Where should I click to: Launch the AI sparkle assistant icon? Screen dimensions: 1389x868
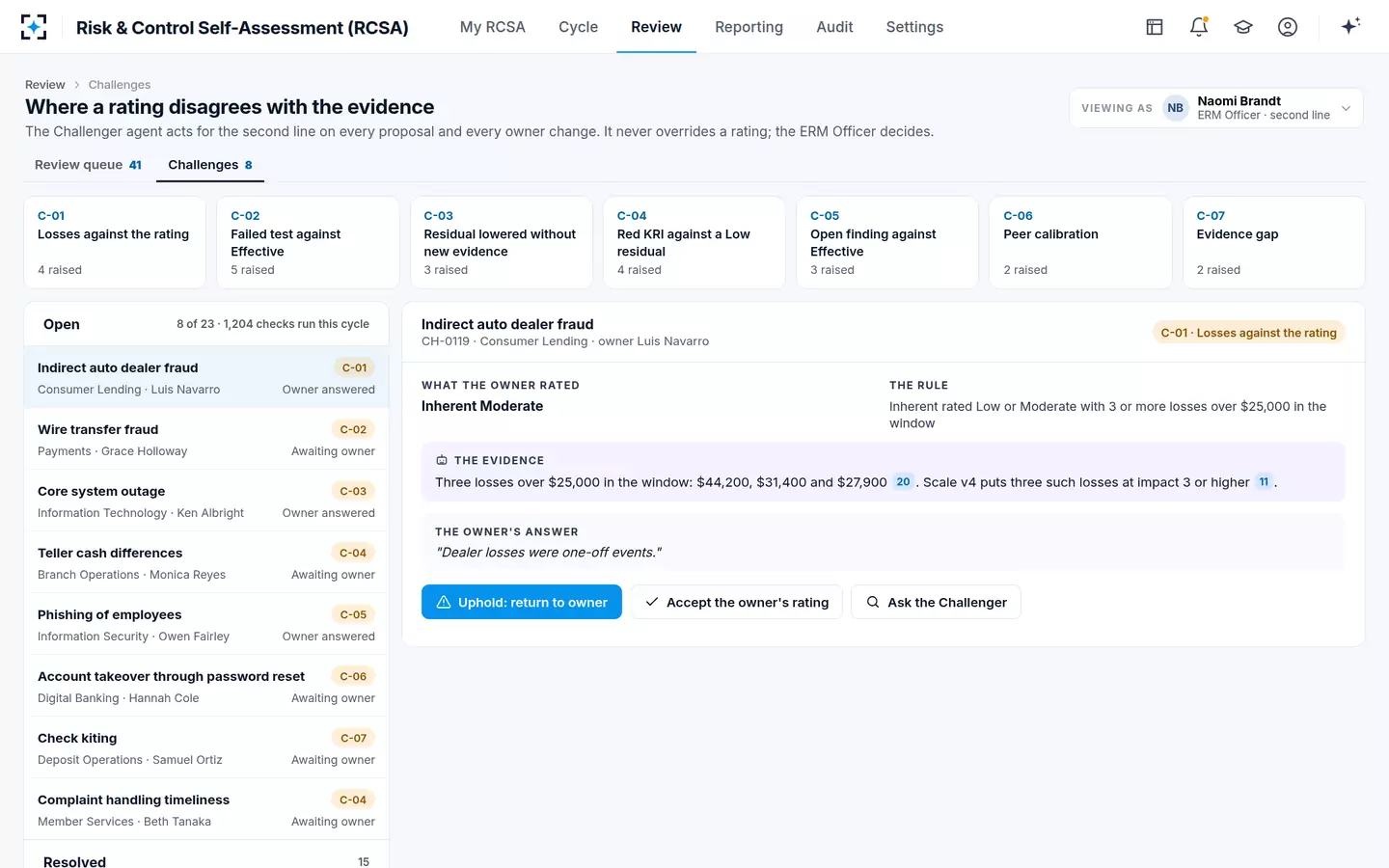click(x=1350, y=26)
